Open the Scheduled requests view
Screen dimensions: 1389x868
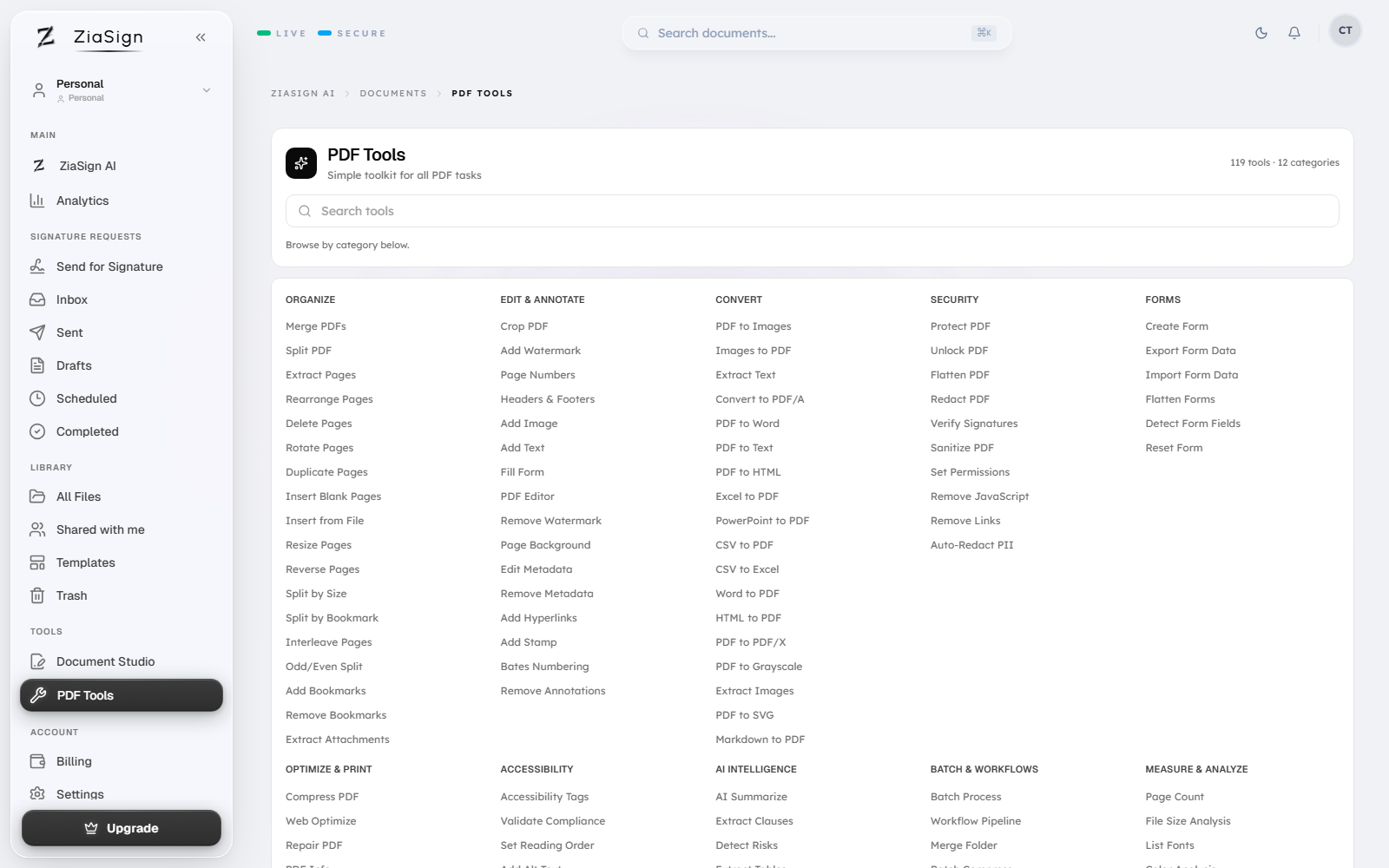86,398
